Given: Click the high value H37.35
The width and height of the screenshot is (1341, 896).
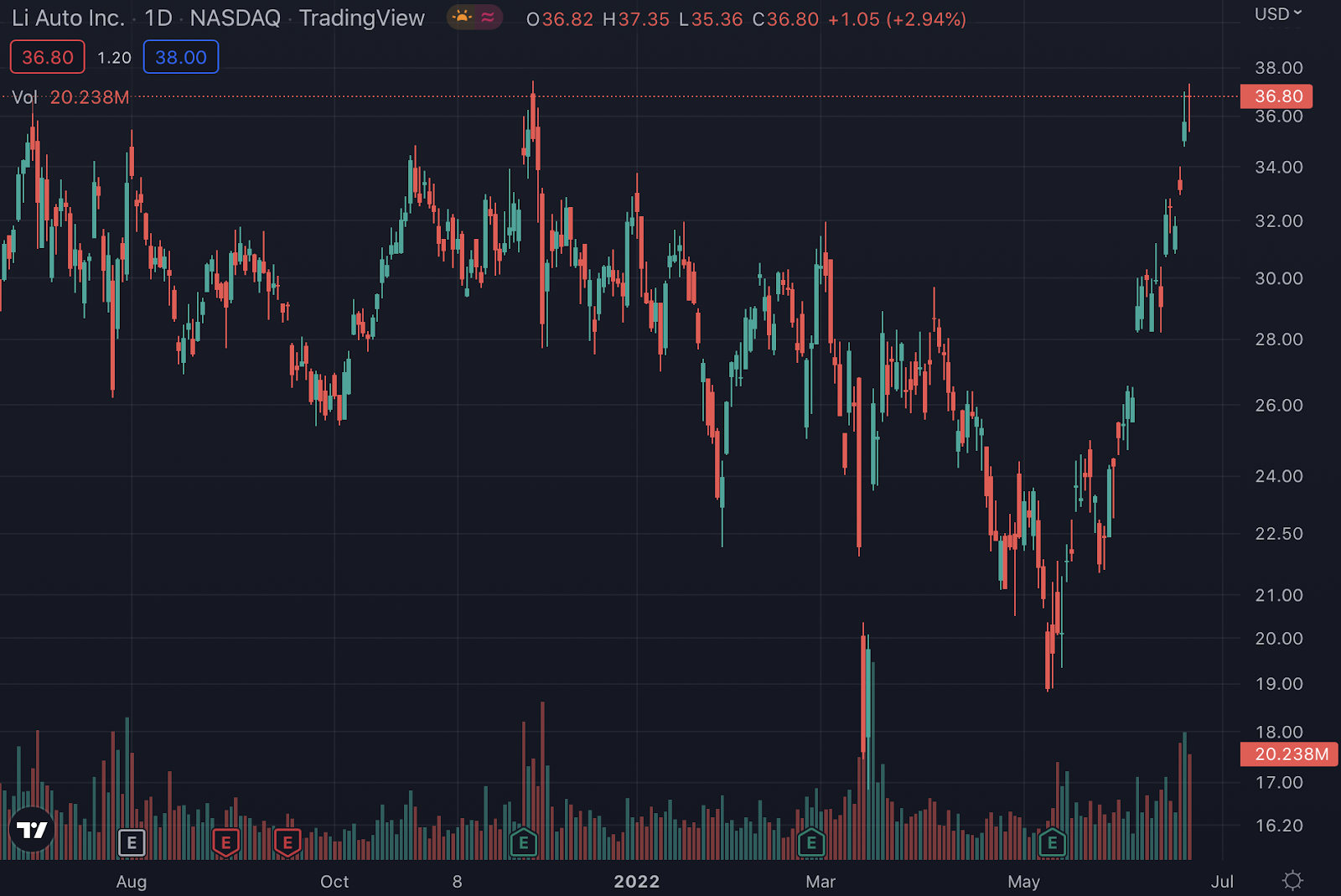Looking at the screenshot, I should point(636,19).
